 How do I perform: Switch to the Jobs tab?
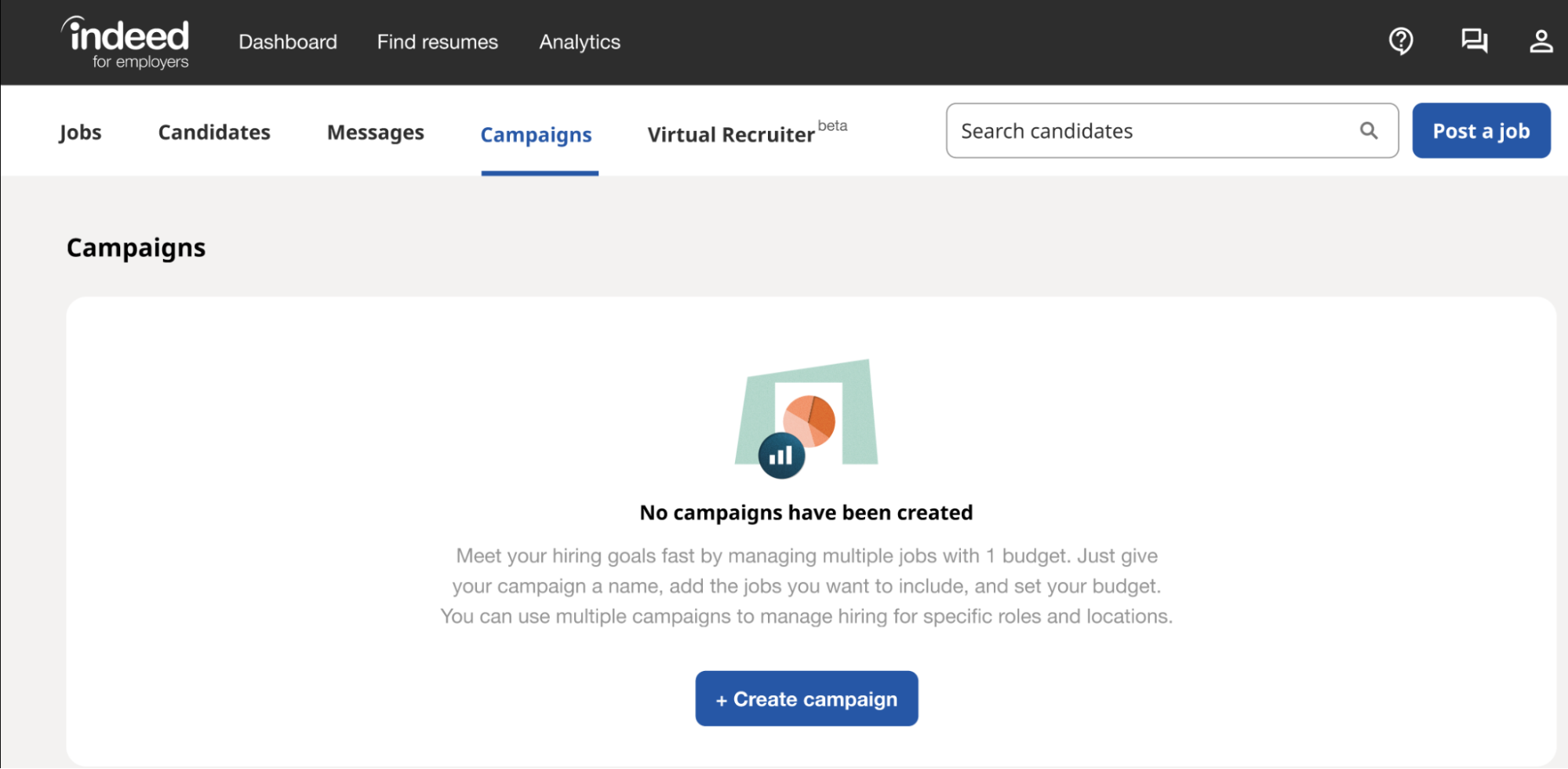[80, 133]
